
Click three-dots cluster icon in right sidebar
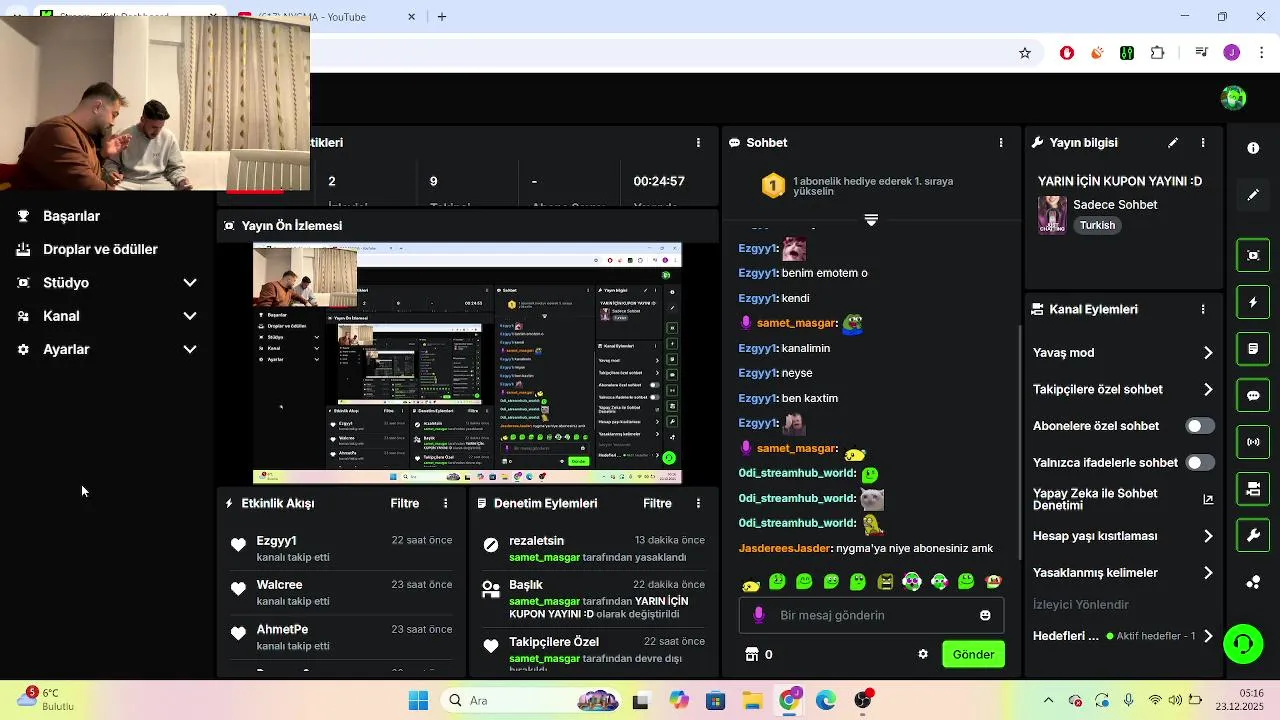click(x=1253, y=582)
